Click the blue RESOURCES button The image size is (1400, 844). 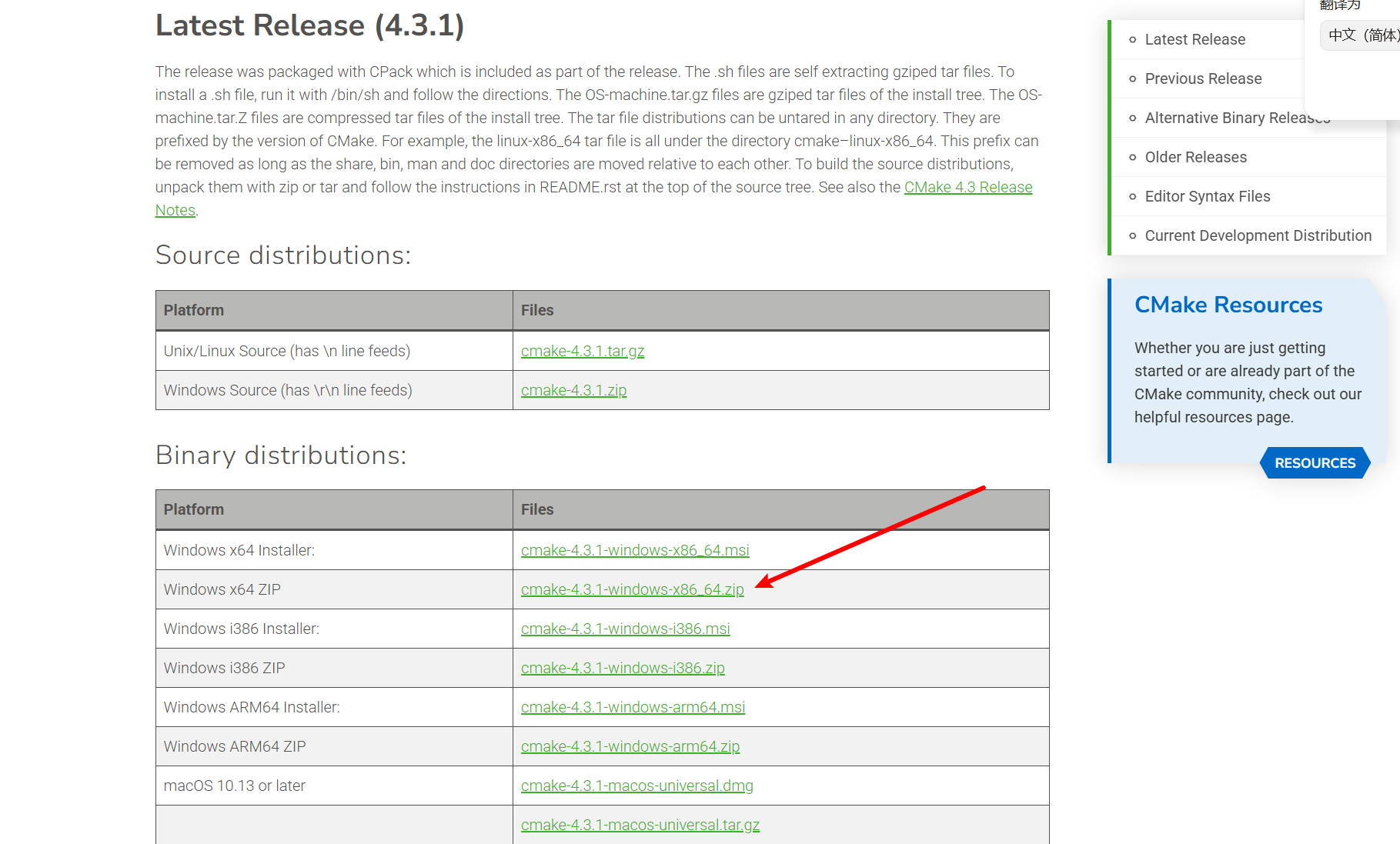[1315, 463]
